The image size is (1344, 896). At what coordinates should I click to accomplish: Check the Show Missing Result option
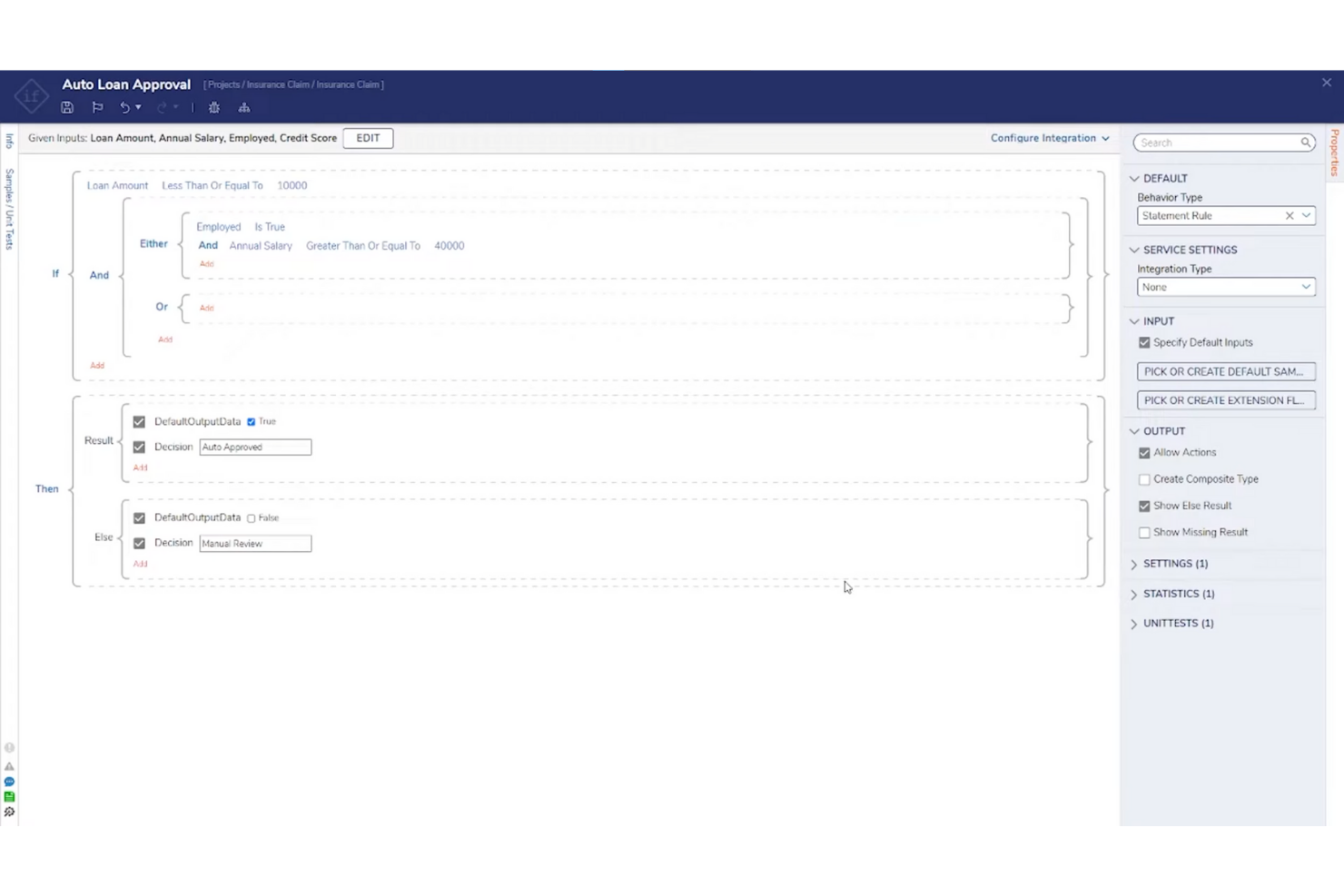tap(1144, 533)
